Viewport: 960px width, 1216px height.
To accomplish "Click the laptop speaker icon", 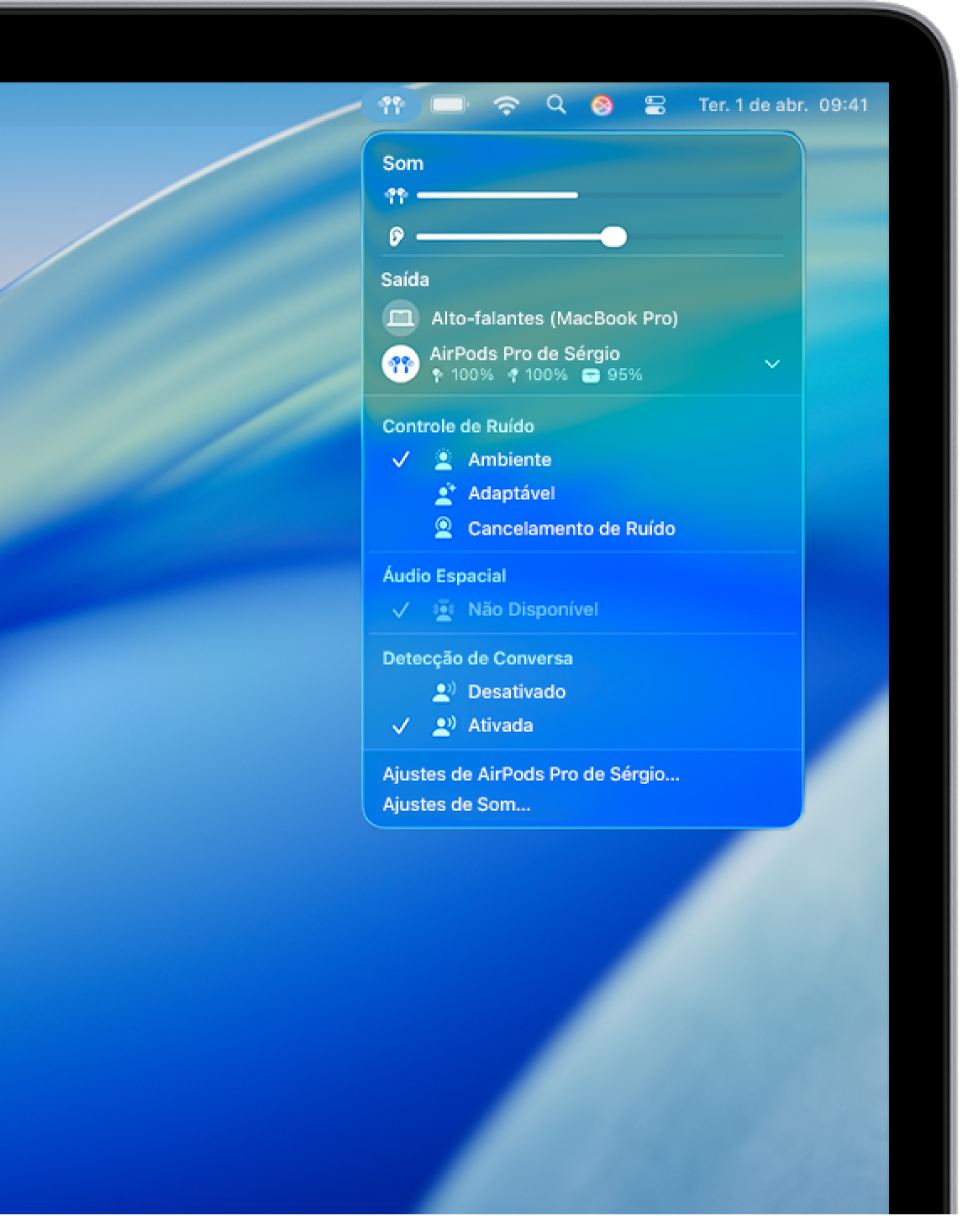I will pos(400,318).
